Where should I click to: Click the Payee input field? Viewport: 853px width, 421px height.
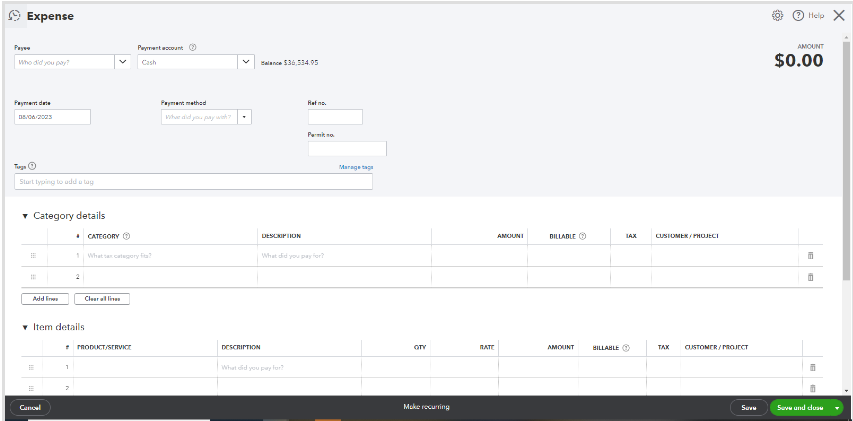pyautogui.click(x=65, y=62)
